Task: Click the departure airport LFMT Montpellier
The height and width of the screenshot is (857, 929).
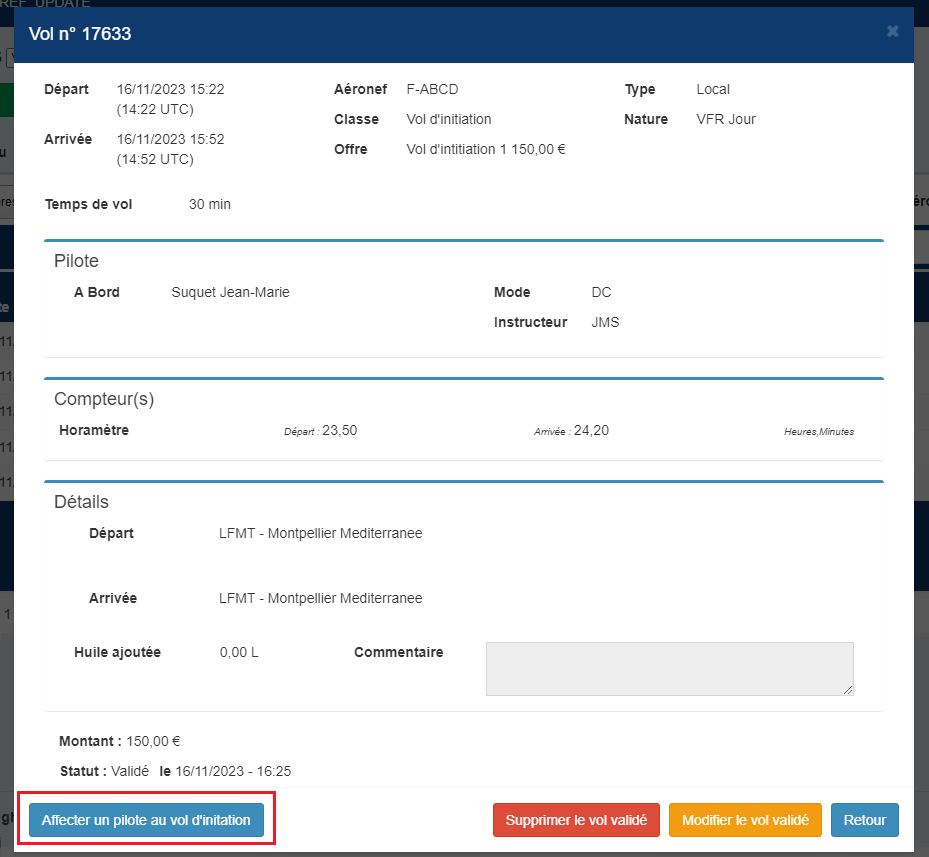Action: [x=321, y=533]
